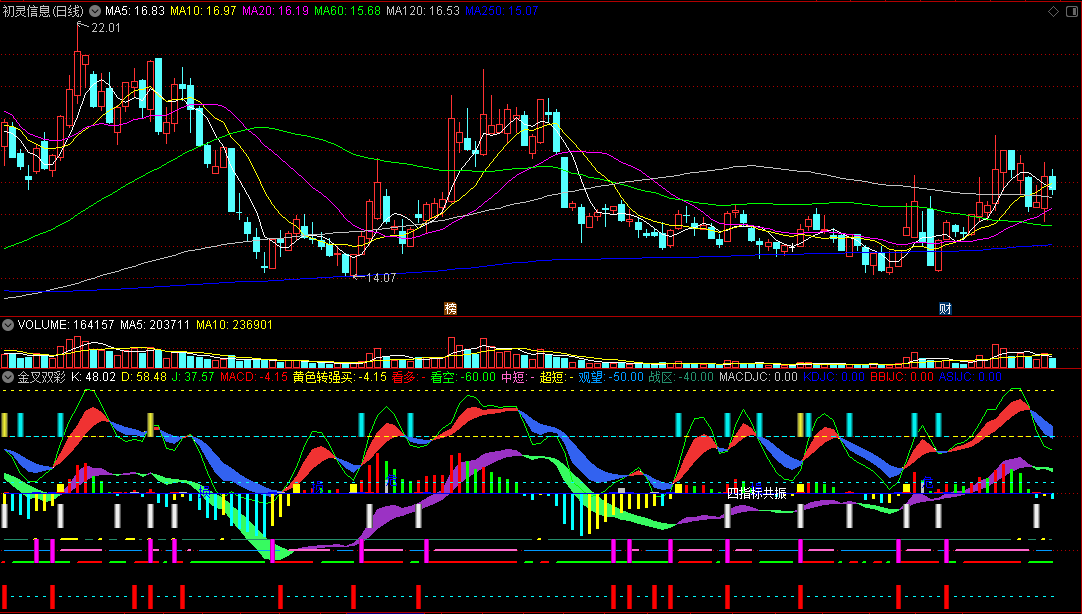Click the 初灵信息(日线) stock title
Screen dimensions: 1082x614
coord(43,11)
